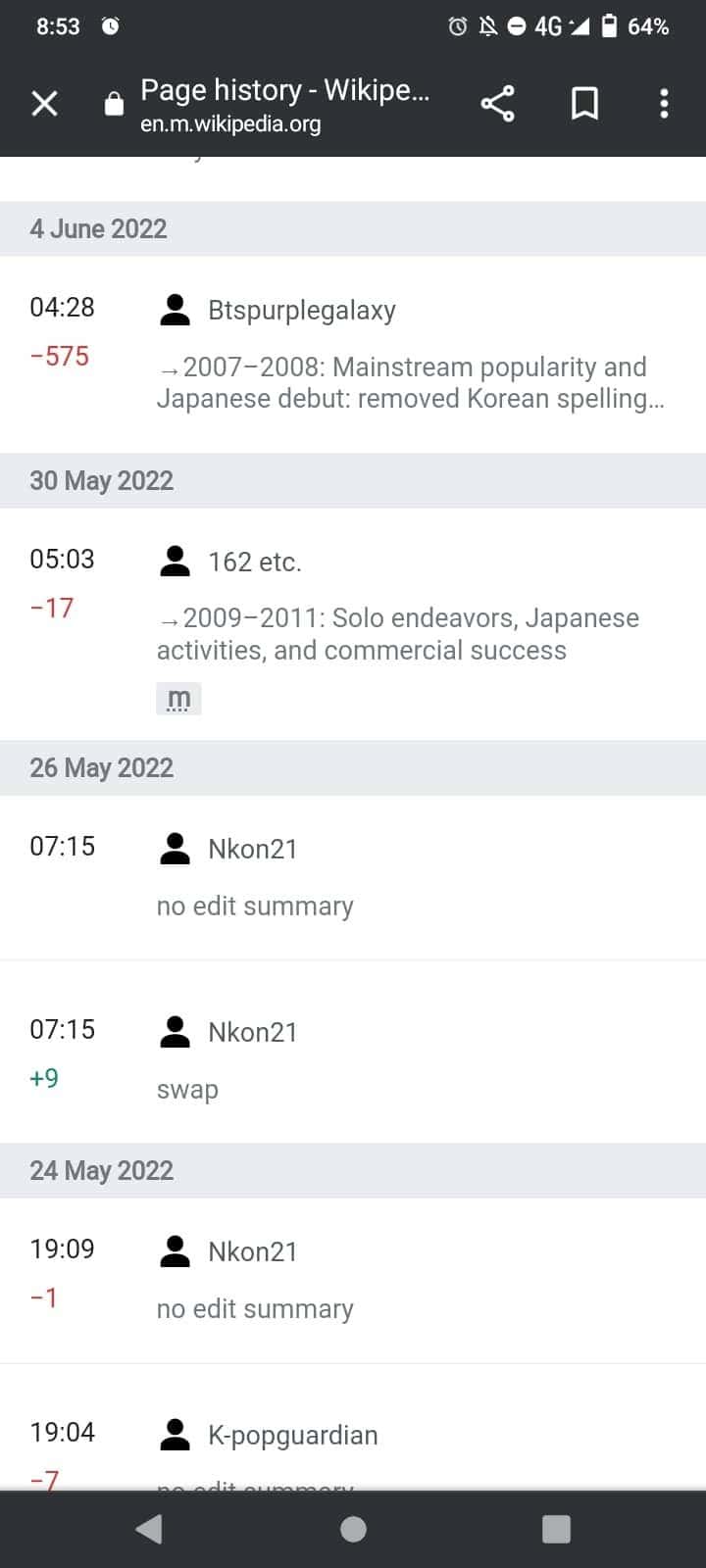The height and width of the screenshot is (1568, 706).
Task: Open Nkon21's 'swap' edit entry
Action: [187, 1090]
